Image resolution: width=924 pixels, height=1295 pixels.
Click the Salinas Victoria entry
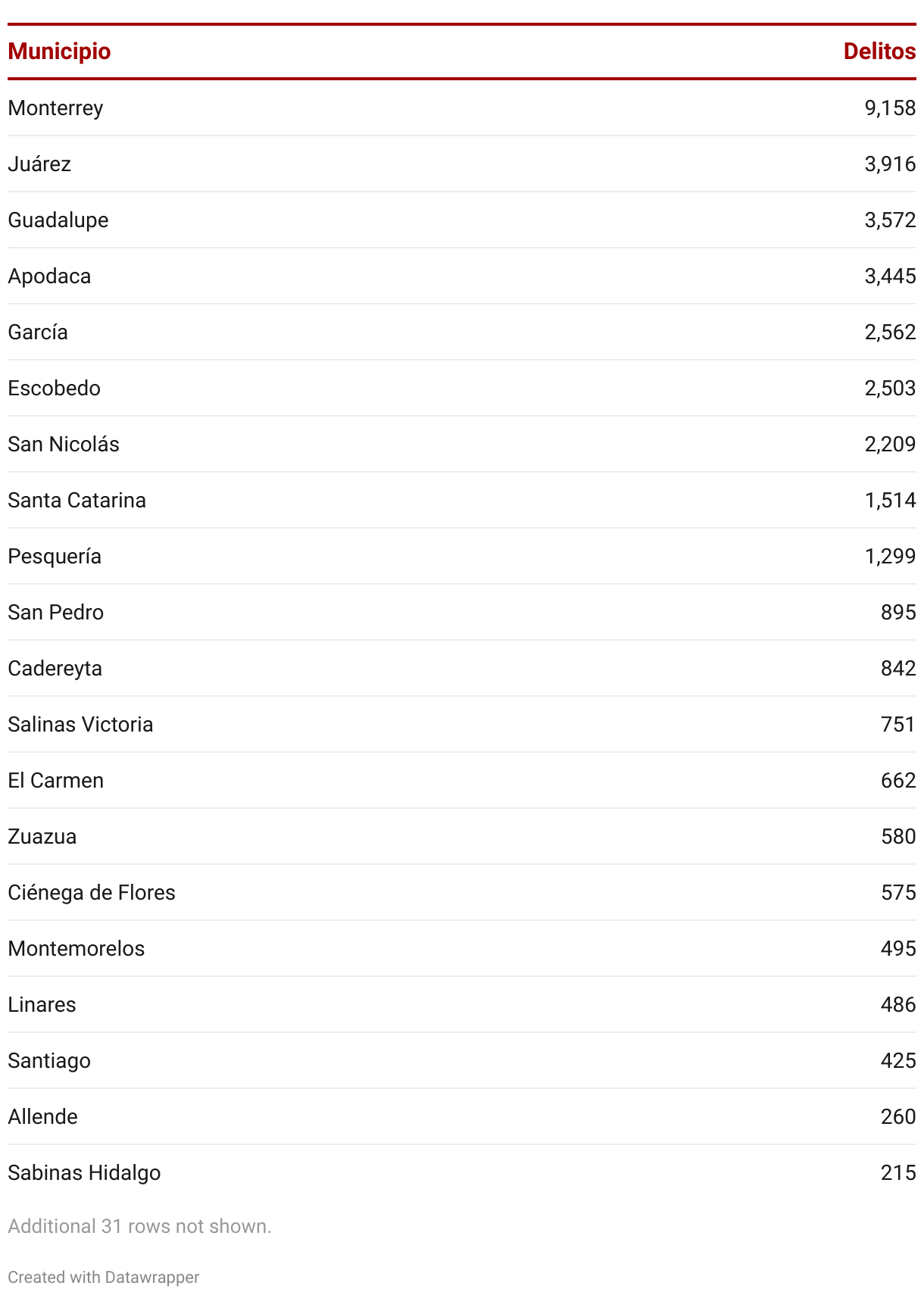point(80,725)
